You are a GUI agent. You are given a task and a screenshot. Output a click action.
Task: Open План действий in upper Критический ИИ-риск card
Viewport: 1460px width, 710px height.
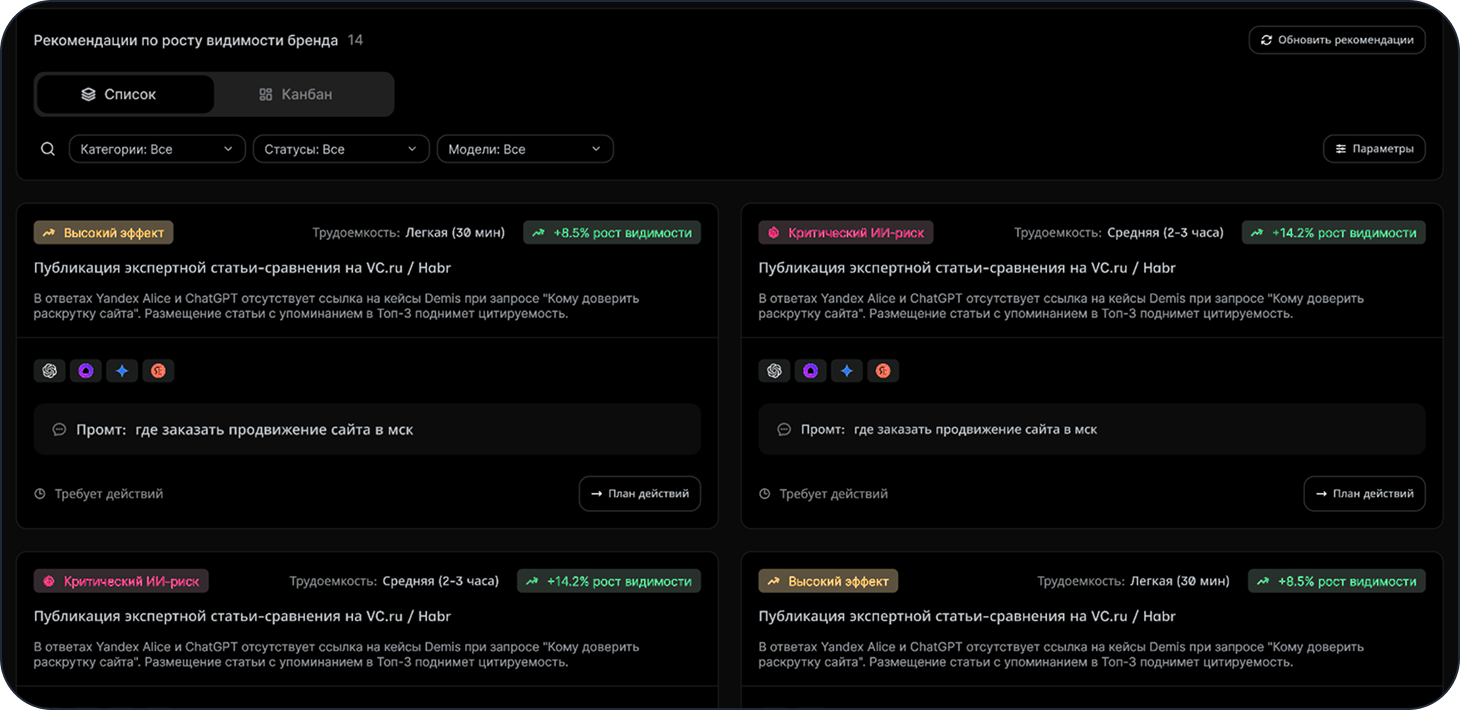point(1365,494)
